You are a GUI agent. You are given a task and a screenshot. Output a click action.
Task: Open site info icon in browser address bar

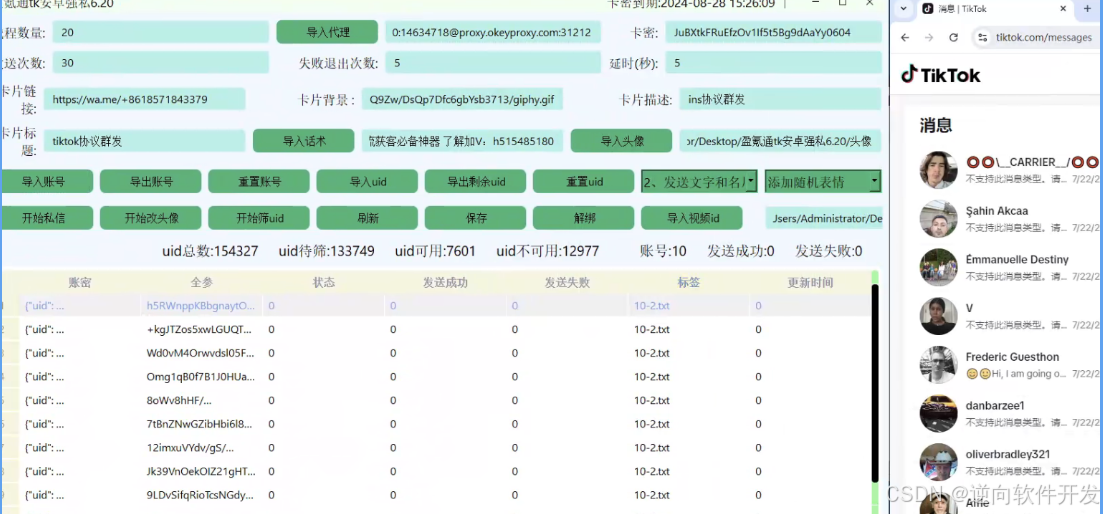(982, 37)
